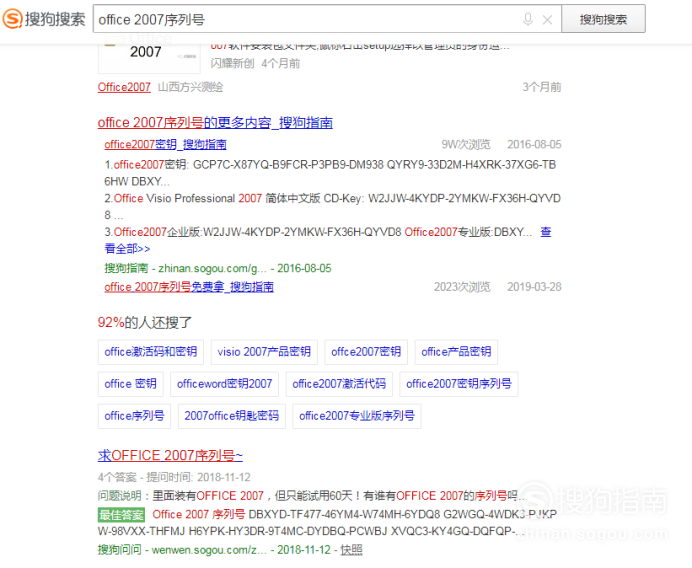
Task: Open 求OFFICE 2007序列号~ result
Action: click(x=170, y=455)
